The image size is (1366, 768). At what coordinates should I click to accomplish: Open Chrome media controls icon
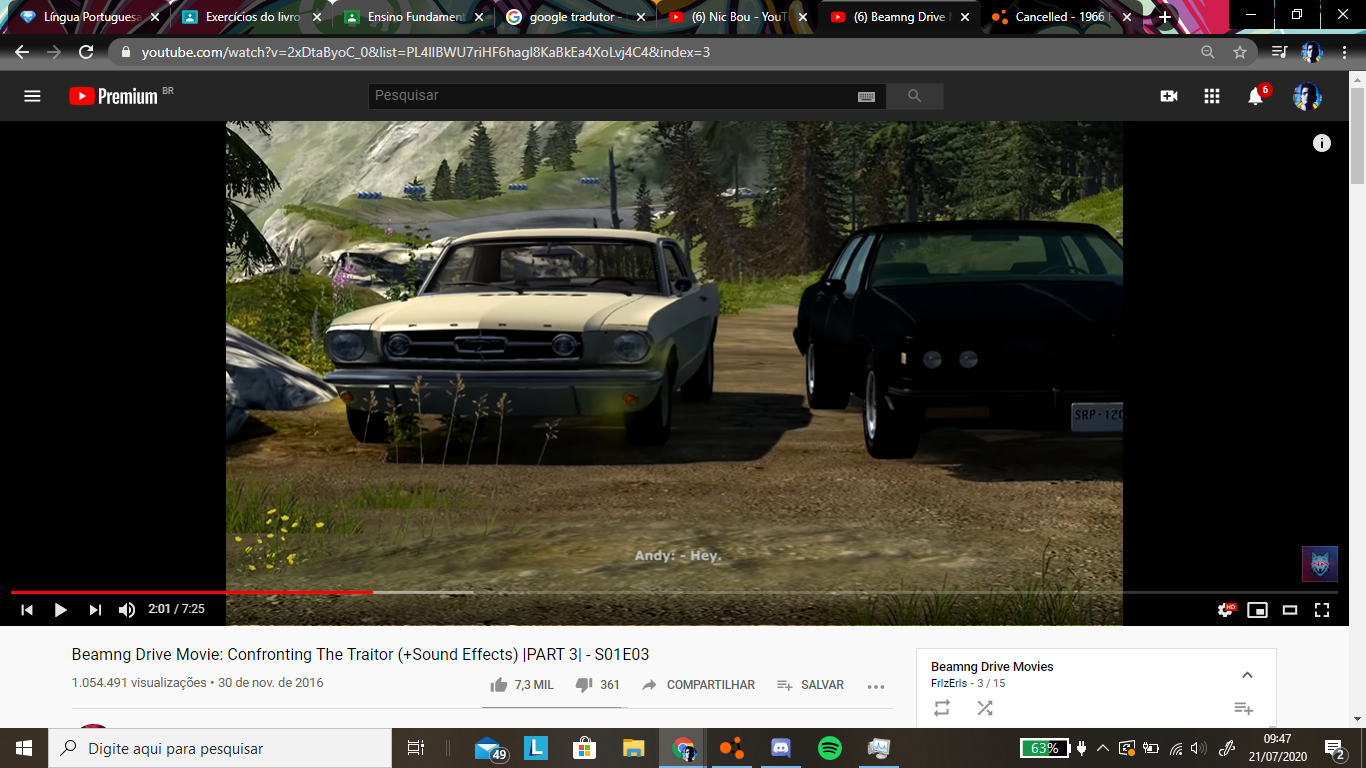click(1279, 52)
